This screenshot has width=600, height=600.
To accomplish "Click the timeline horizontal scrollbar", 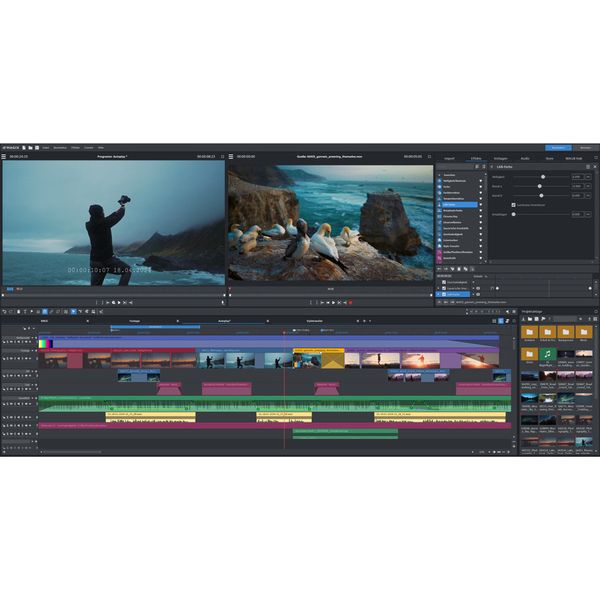I will tap(71, 452).
